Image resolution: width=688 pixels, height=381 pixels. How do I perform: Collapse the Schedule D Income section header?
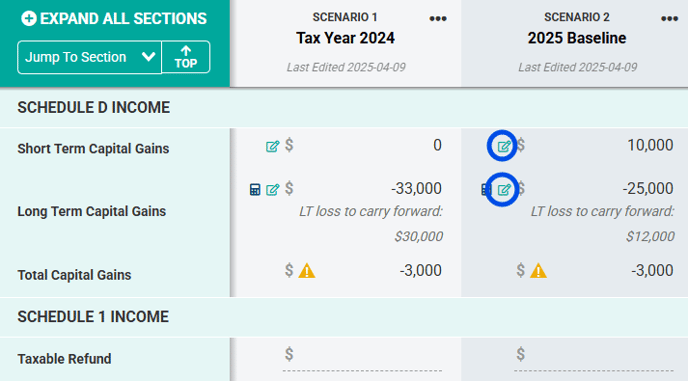[344, 108]
